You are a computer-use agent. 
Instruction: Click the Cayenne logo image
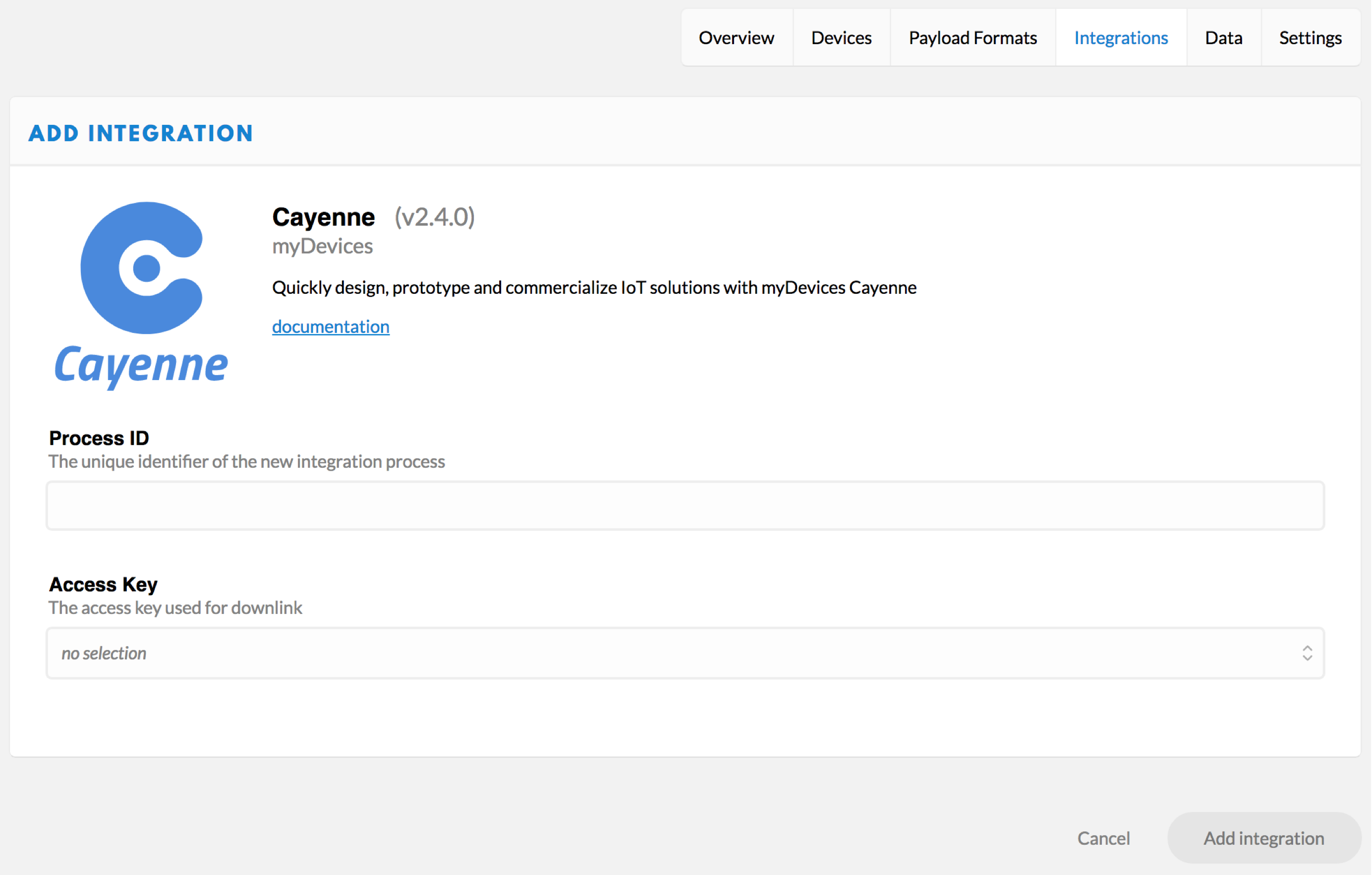[x=141, y=295]
